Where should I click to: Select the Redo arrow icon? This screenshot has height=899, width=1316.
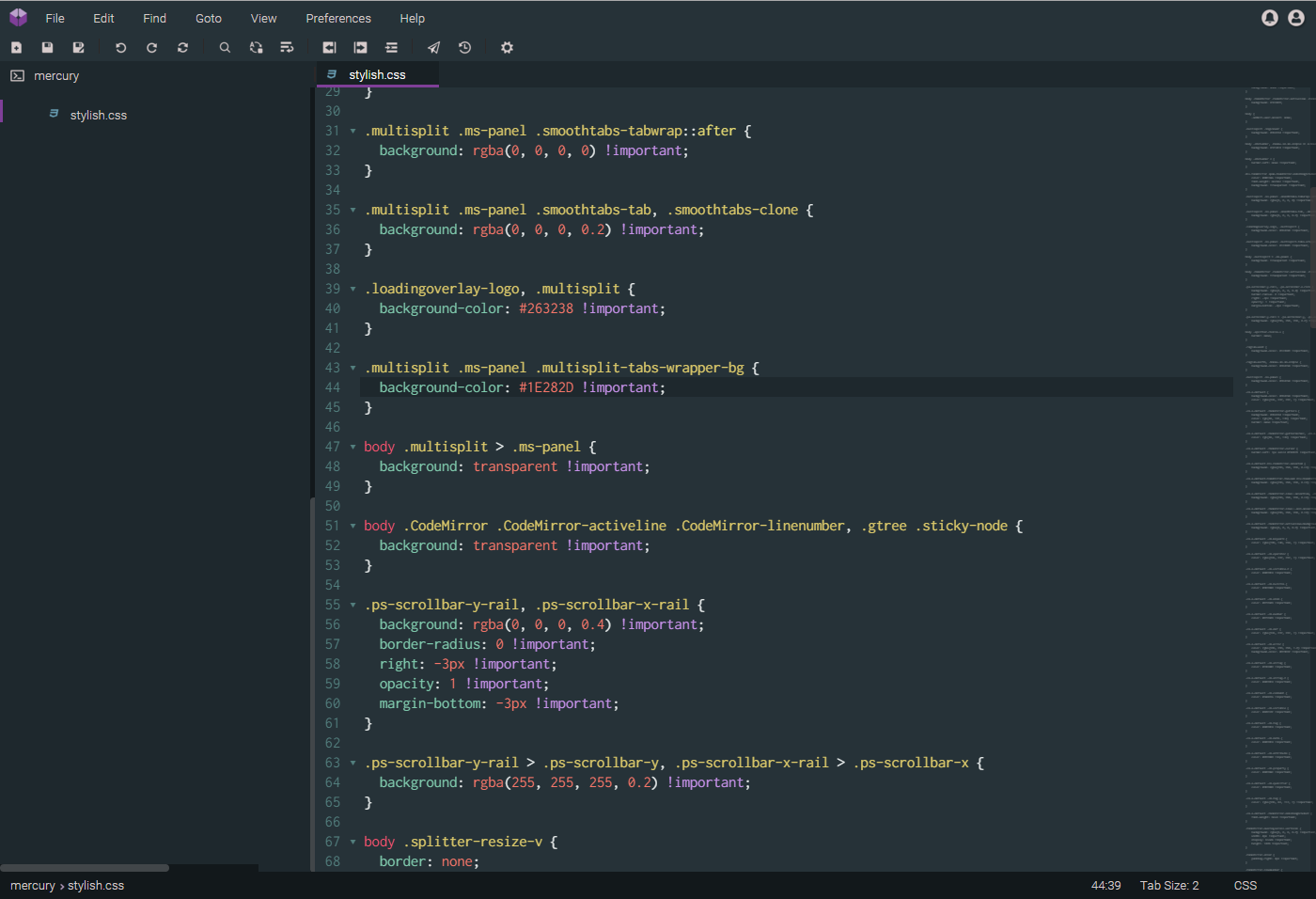coord(151,47)
